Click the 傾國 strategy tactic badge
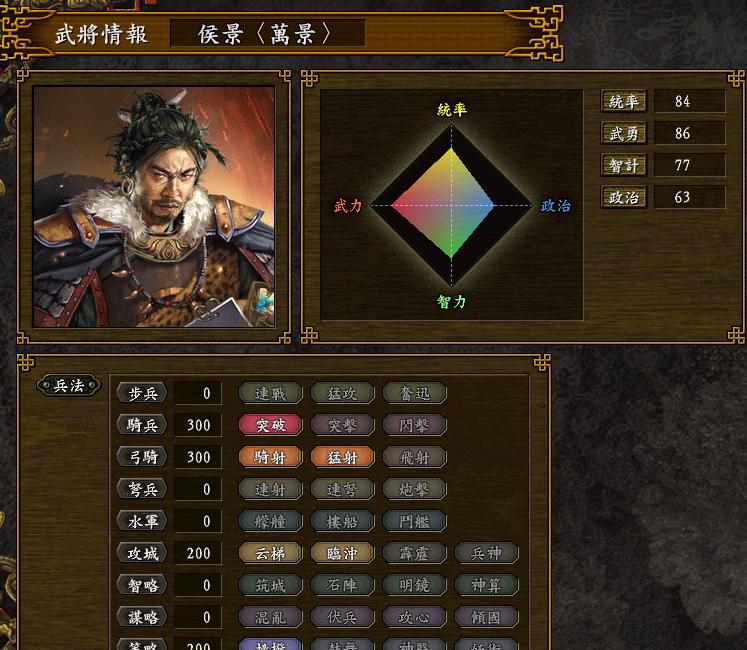The image size is (747, 650). point(486,617)
